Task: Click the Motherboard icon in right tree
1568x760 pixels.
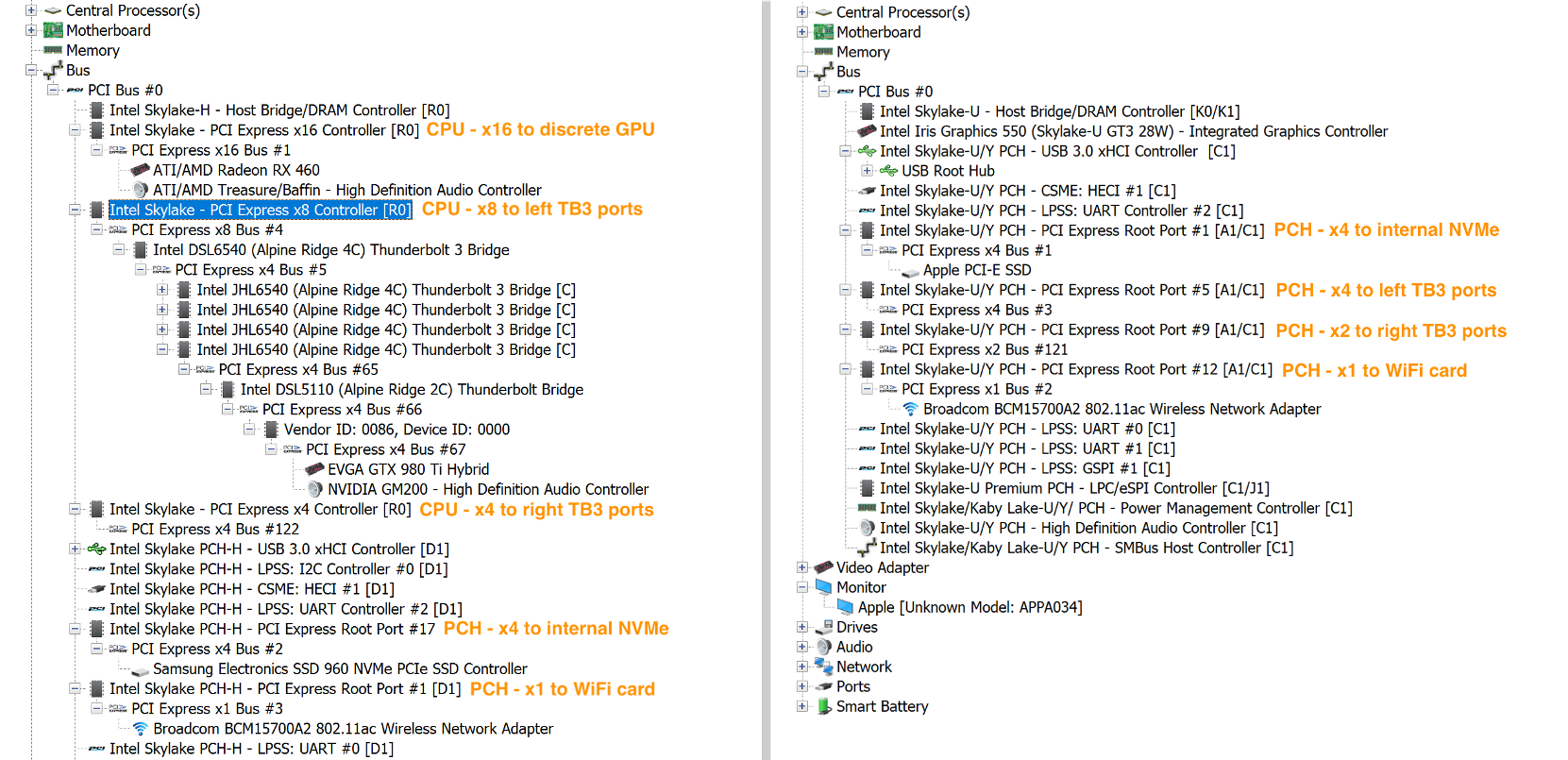Action: point(823,32)
